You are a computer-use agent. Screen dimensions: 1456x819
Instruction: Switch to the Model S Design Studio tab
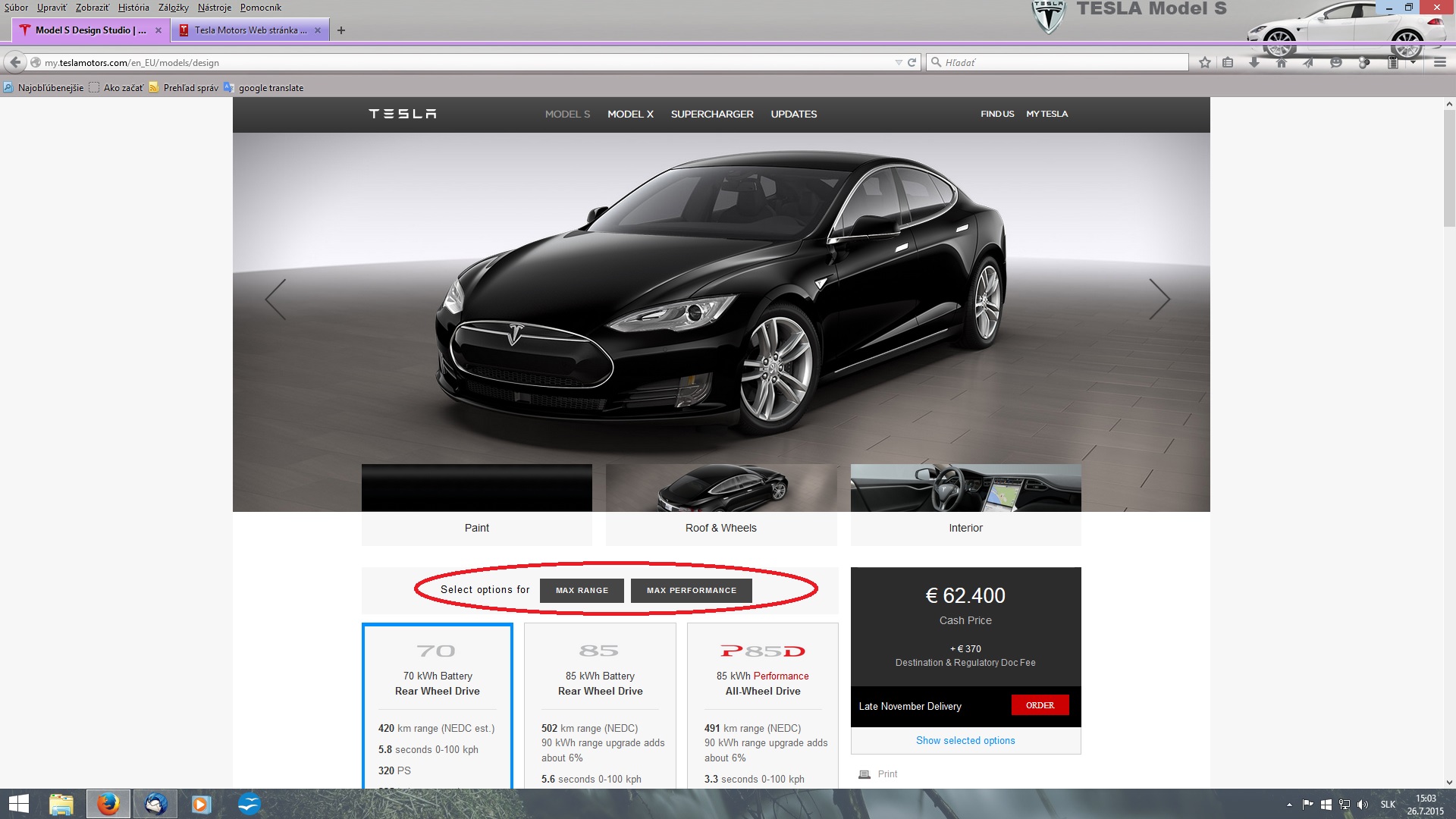[x=90, y=30]
